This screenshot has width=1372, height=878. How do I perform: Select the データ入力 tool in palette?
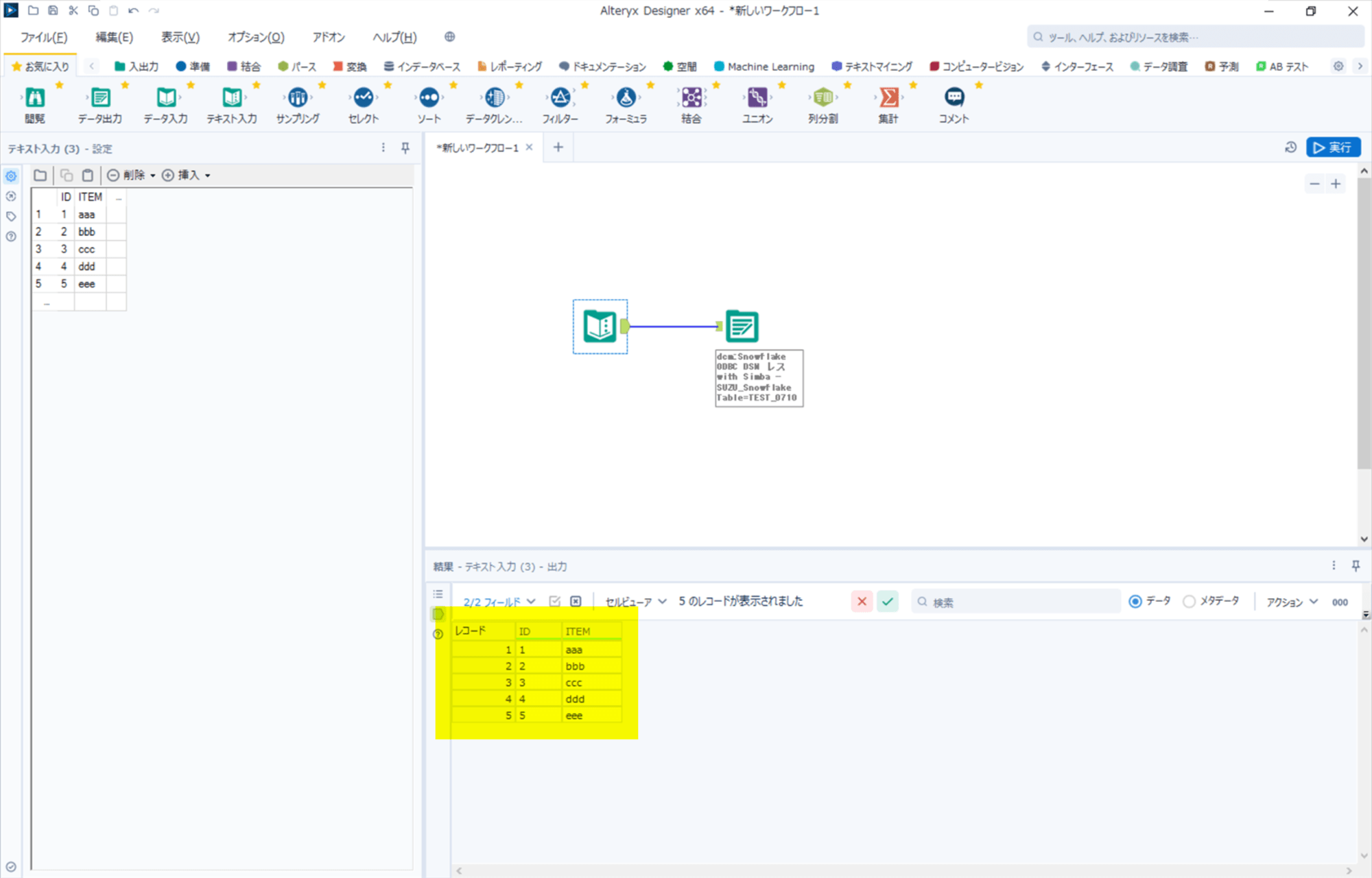(x=166, y=97)
